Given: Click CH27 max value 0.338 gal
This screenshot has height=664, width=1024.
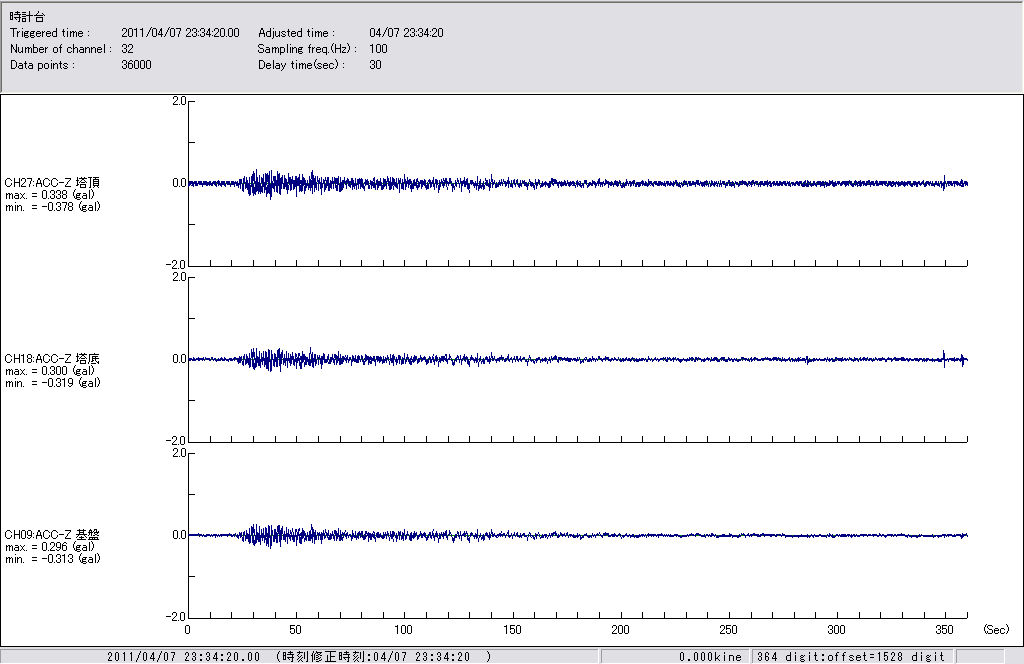Looking at the screenshot, I should [x=50, y=195].
